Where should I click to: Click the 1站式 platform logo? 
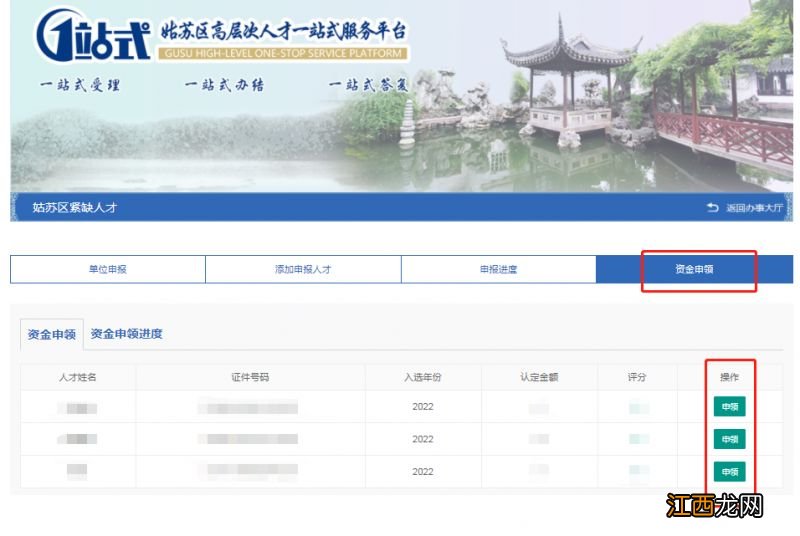click(x=93, y=36)
